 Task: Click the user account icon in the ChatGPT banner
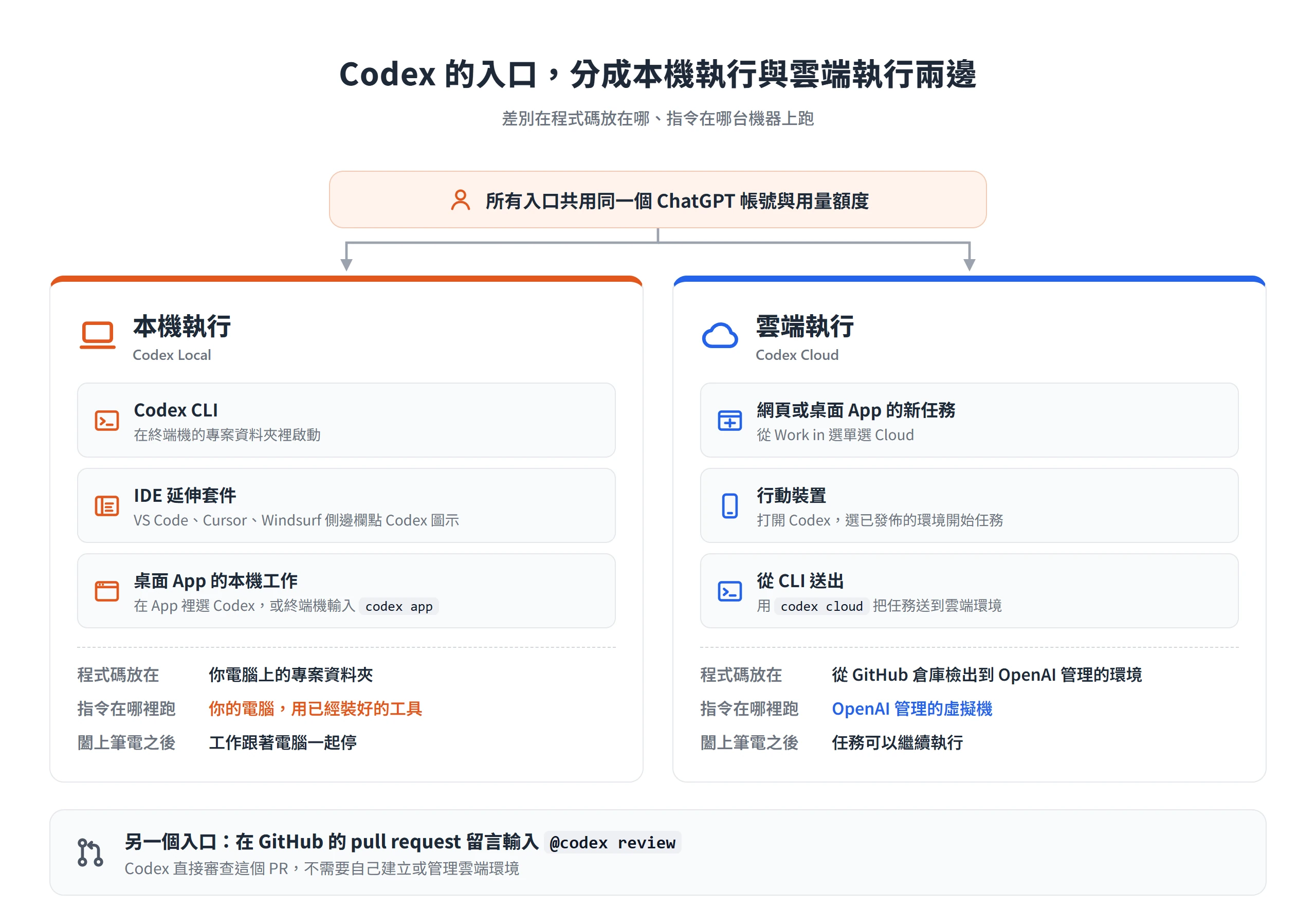tap(460, 200)
